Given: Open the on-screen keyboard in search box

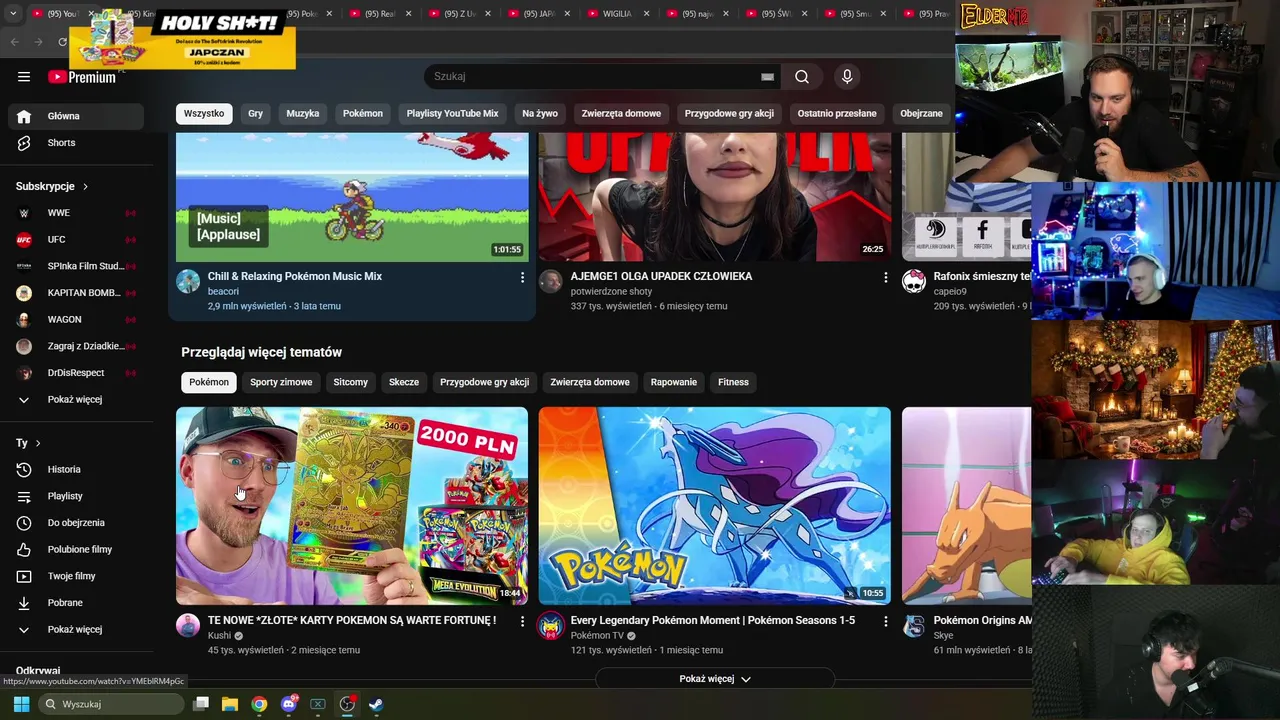Looking at the screenshot, I should pyautogui.click(x=767, y=77).
